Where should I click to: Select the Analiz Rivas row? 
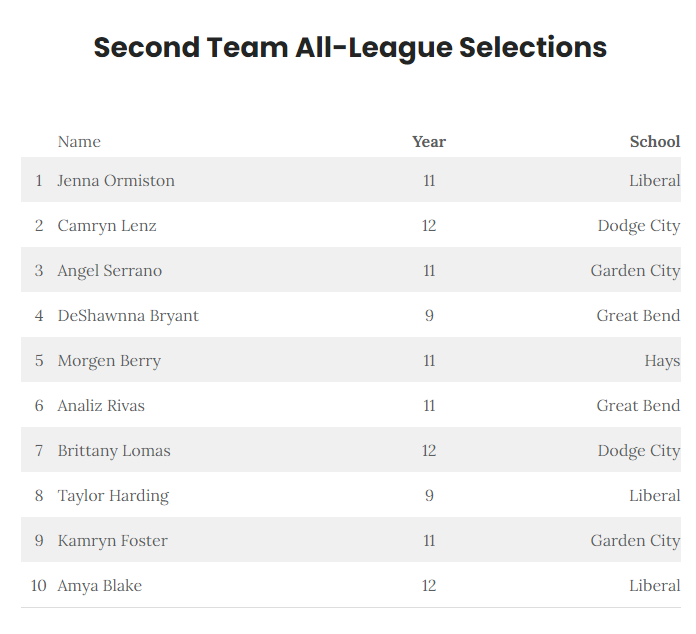point(351,405)
